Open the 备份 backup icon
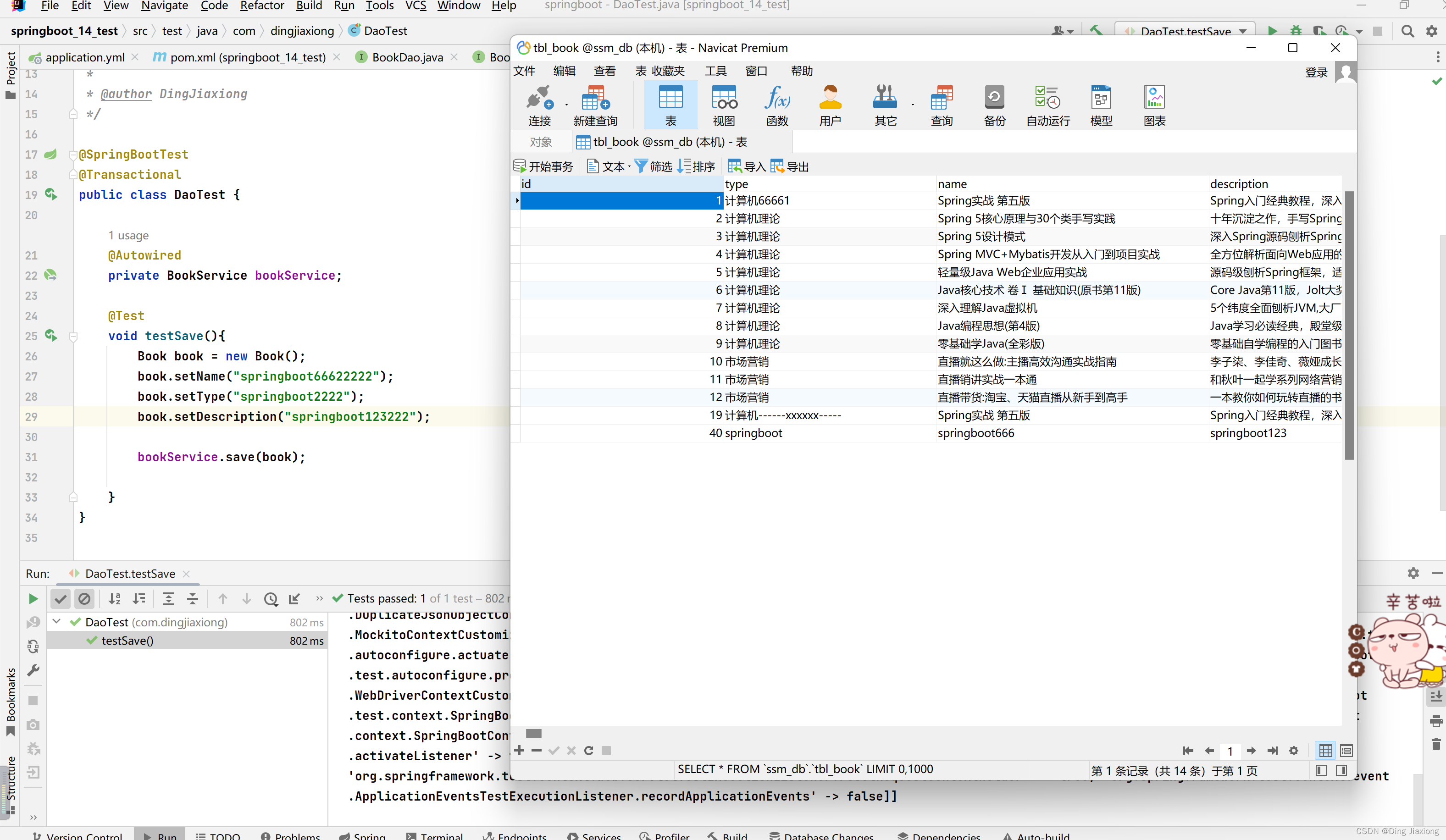The height and width of the screenshot is (840, 1446). 994,105
